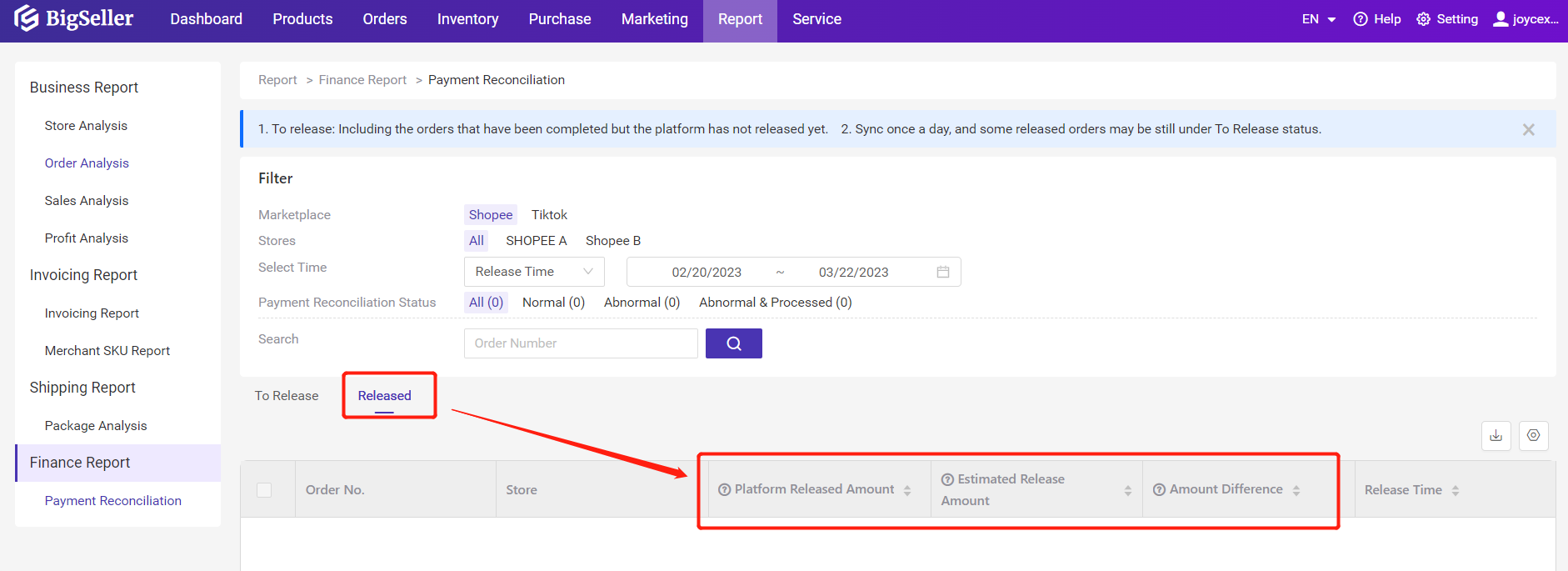Filter by Abnormal (0) status

[x=642, y=303]
